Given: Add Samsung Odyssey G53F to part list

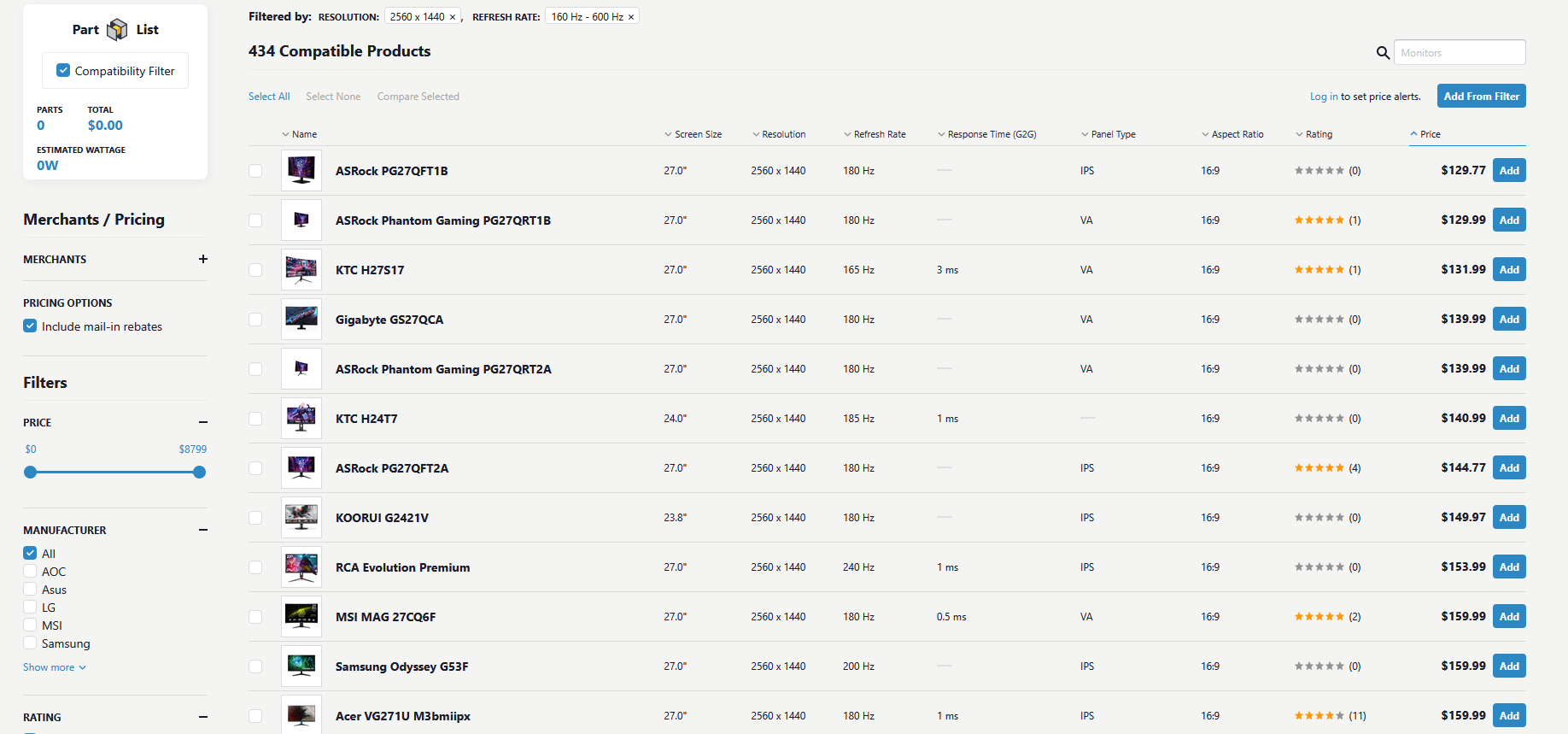Looking at the screenshot, I should (x=1509, y=666).
